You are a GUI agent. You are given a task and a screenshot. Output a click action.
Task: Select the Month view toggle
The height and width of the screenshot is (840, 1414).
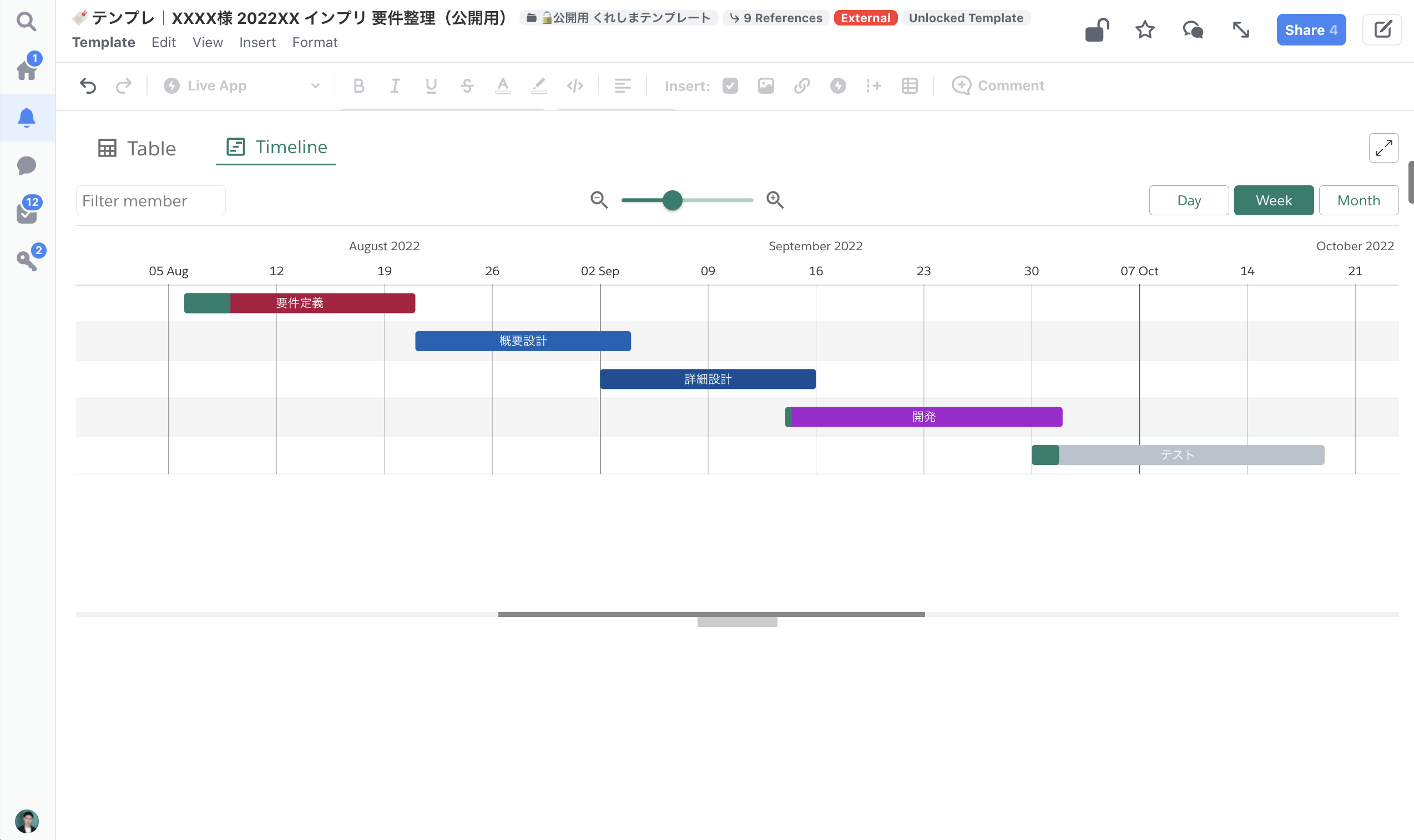click(x=1358, y=200)
